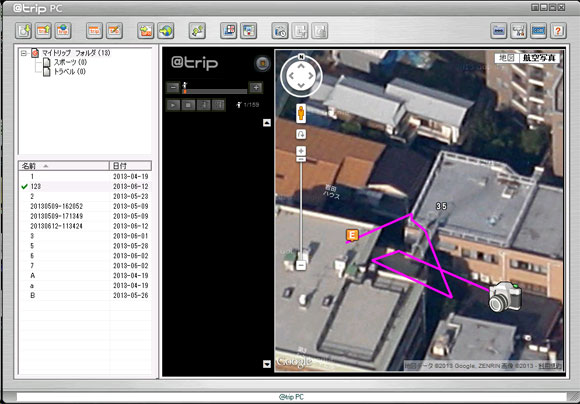
Task: Click the N compass reset button
Action: (x=301, y=57)
